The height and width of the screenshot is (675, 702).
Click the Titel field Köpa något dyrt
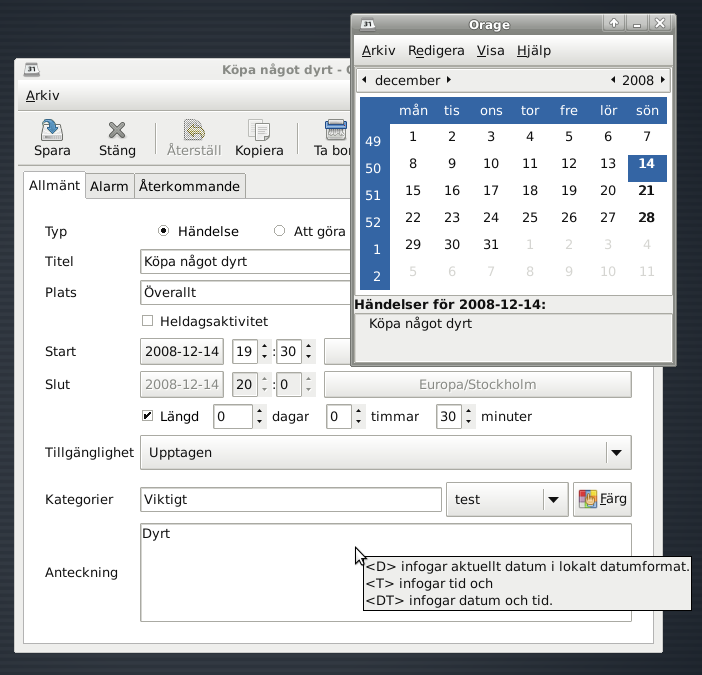click(245, 261)
